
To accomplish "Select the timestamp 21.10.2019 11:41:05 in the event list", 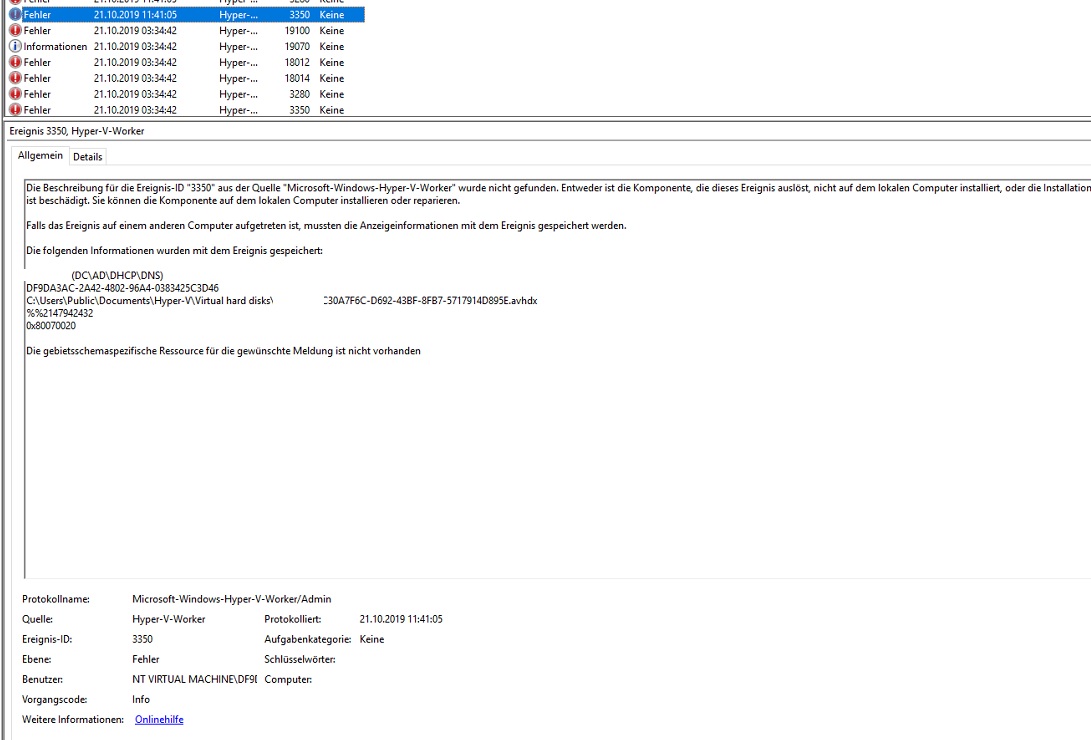I will click(135, 15).
